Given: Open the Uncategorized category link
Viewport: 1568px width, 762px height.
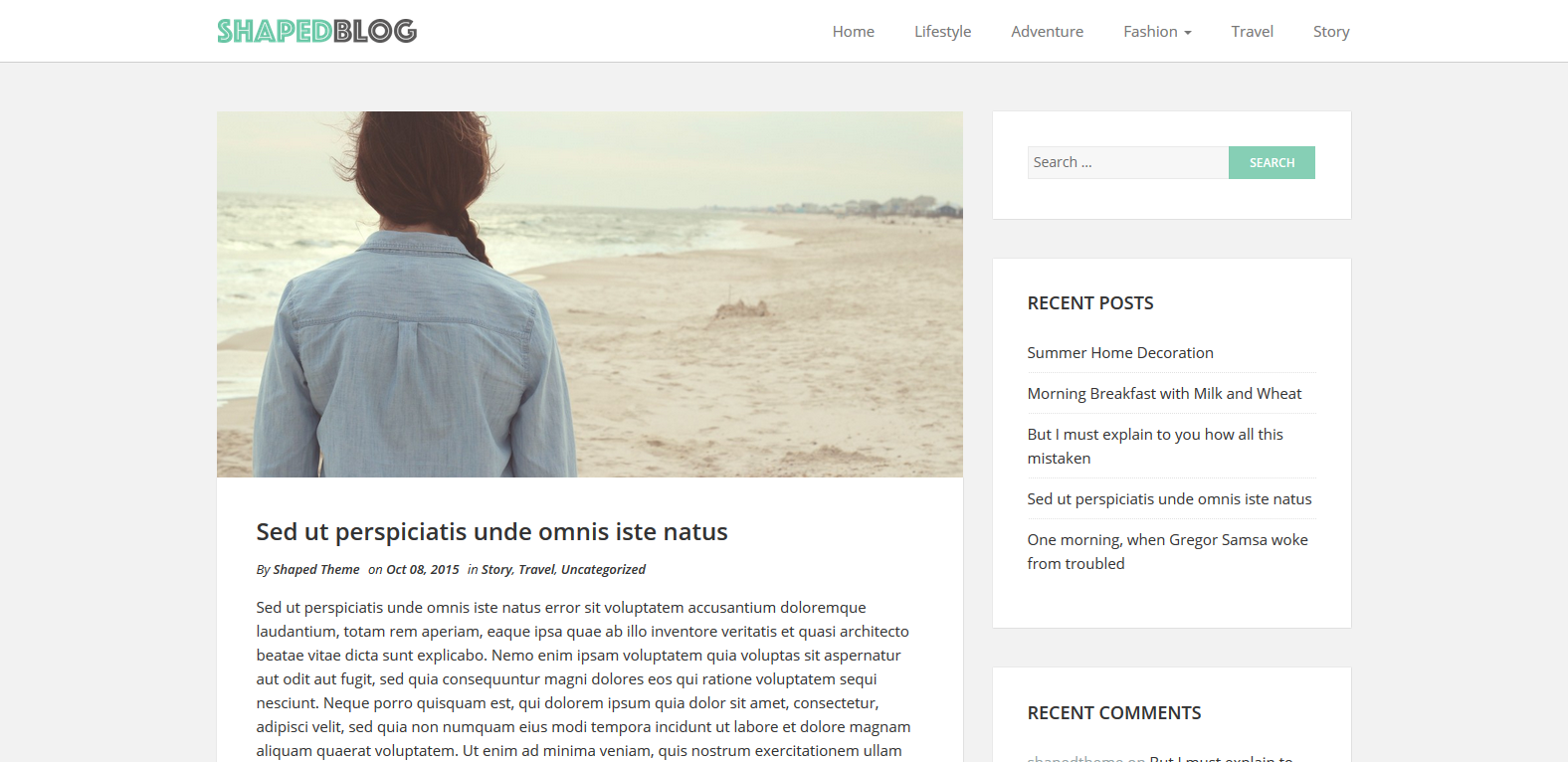Looking at the screenshot, I should pos(603,570).
